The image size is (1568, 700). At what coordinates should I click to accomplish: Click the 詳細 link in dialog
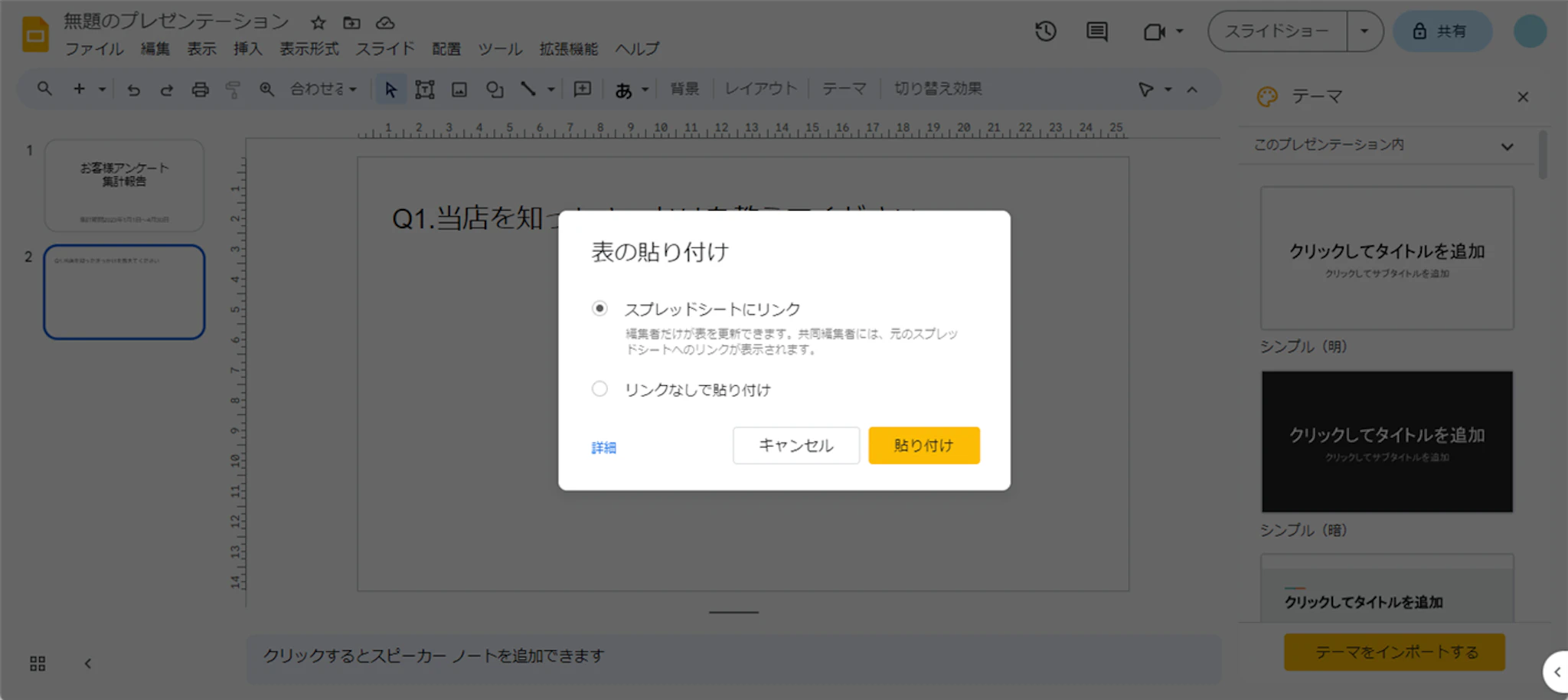(x=603, y=448)
